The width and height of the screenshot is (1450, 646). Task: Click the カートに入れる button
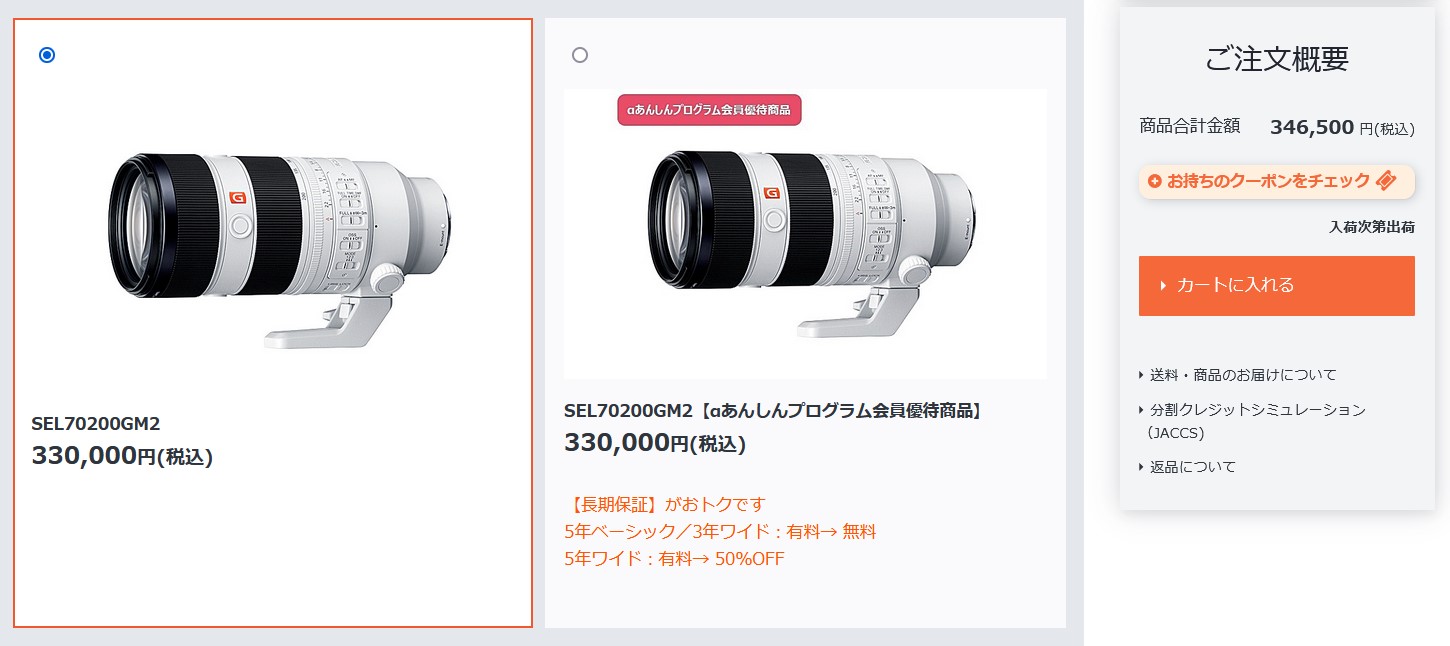pyautogui.click(x=1276, y=286)
